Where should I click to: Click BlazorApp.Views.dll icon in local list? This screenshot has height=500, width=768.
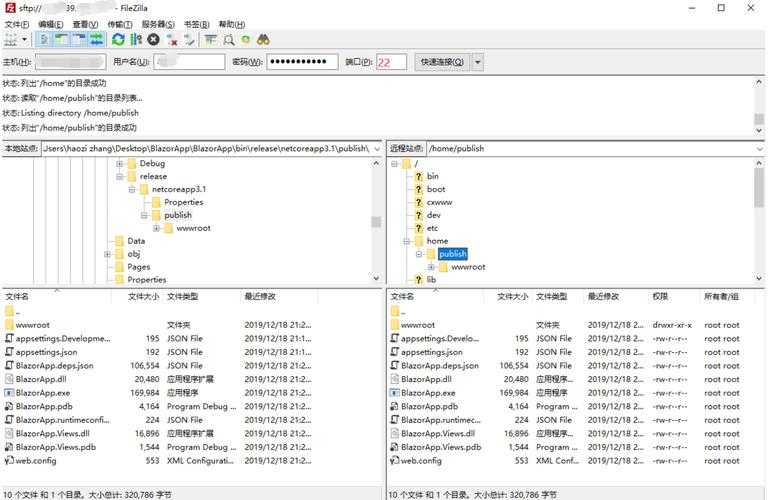(x=9, y=433)
